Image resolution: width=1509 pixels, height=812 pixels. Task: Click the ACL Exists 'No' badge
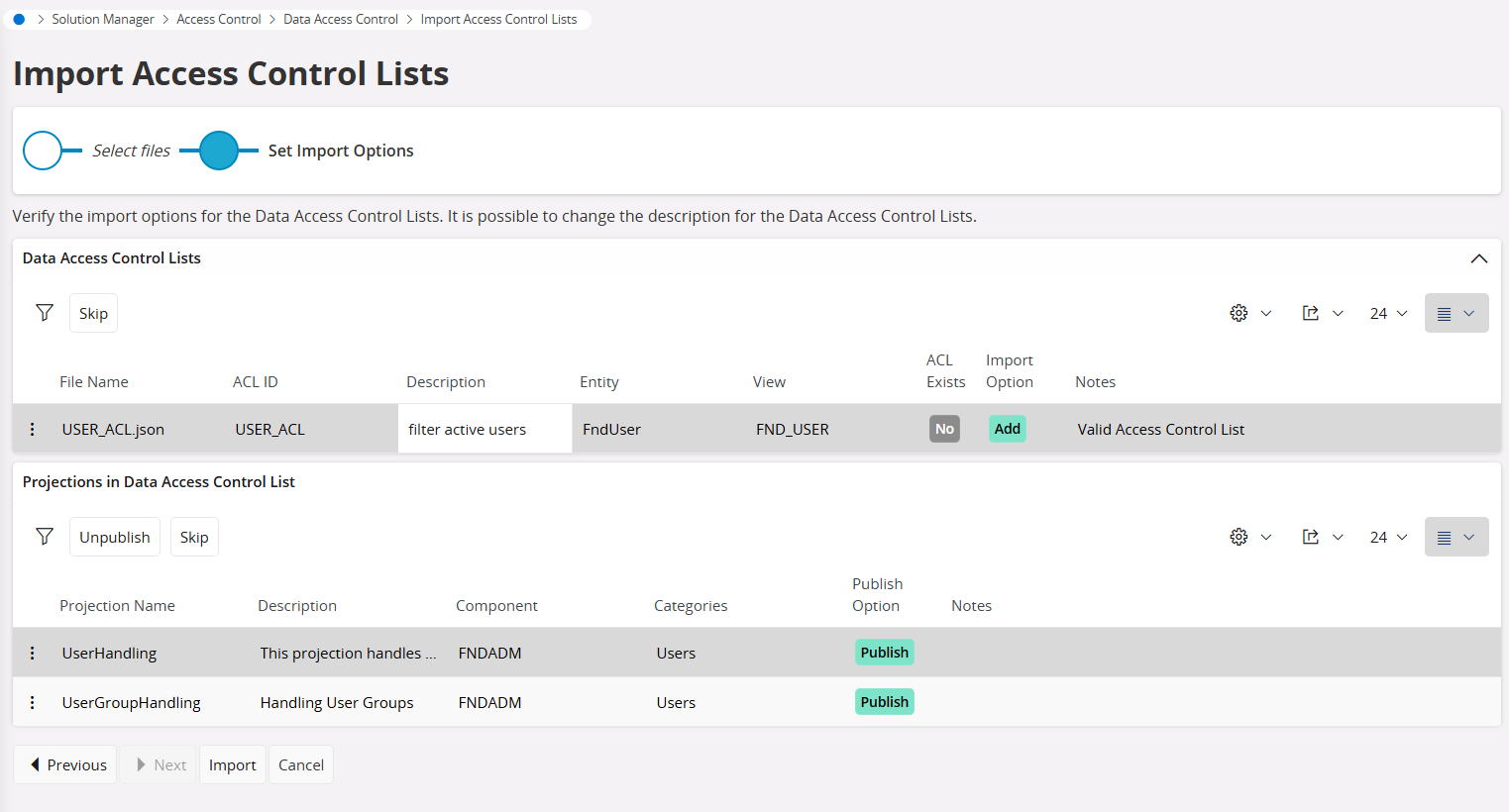tap(944, 429)
